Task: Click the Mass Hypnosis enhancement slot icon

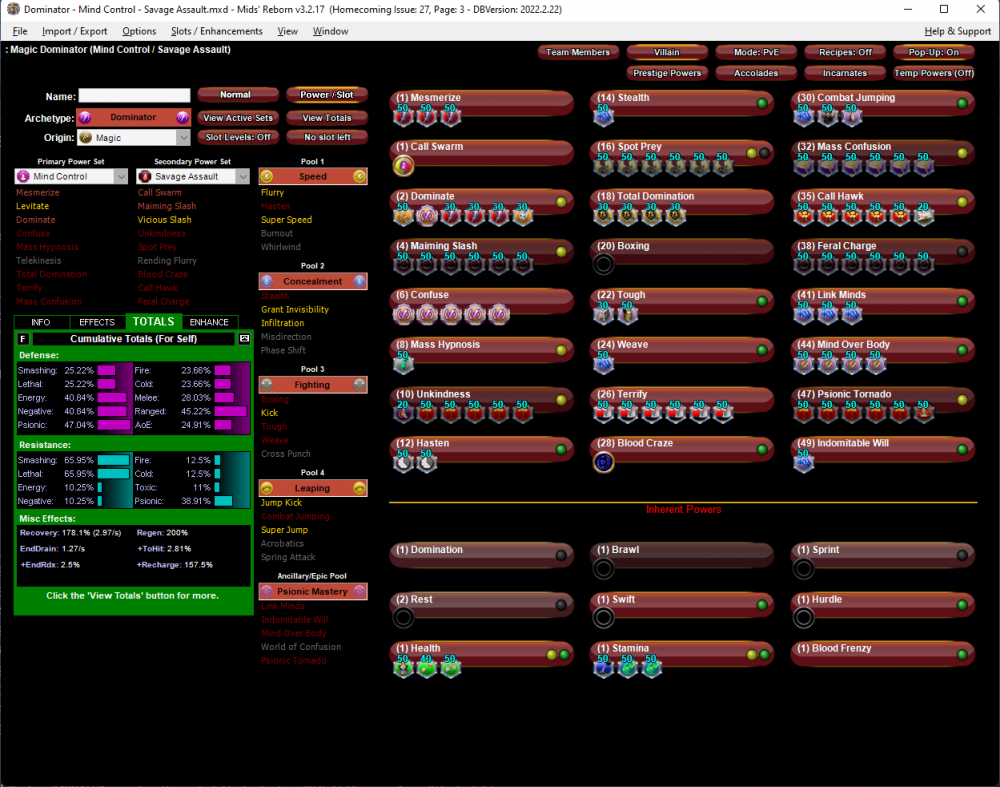Action: (x=404, y=364)
